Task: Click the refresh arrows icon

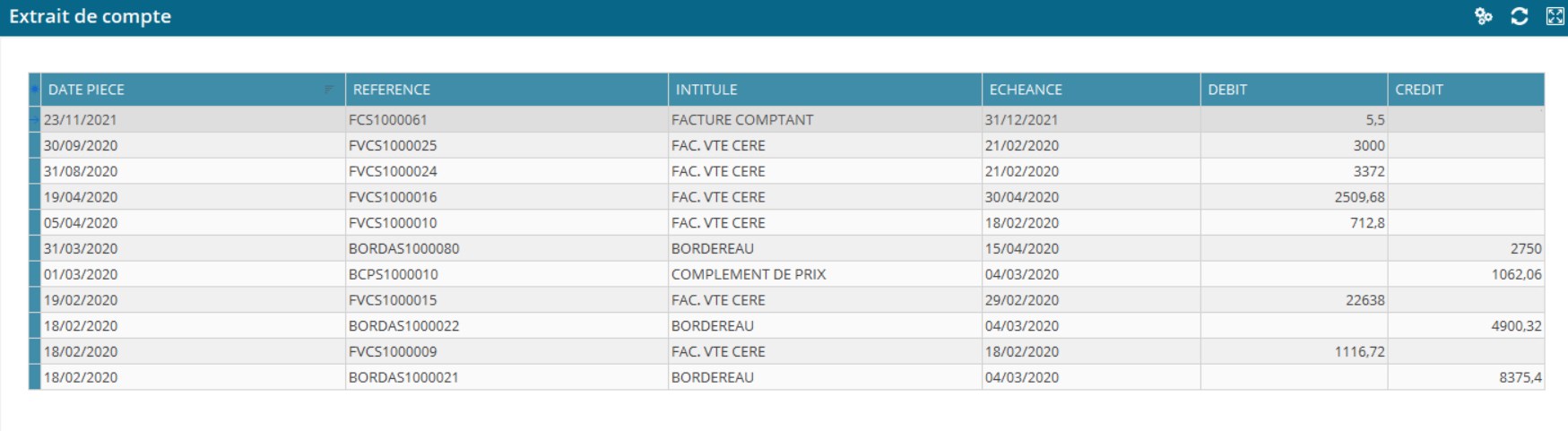Action: 1520,16
